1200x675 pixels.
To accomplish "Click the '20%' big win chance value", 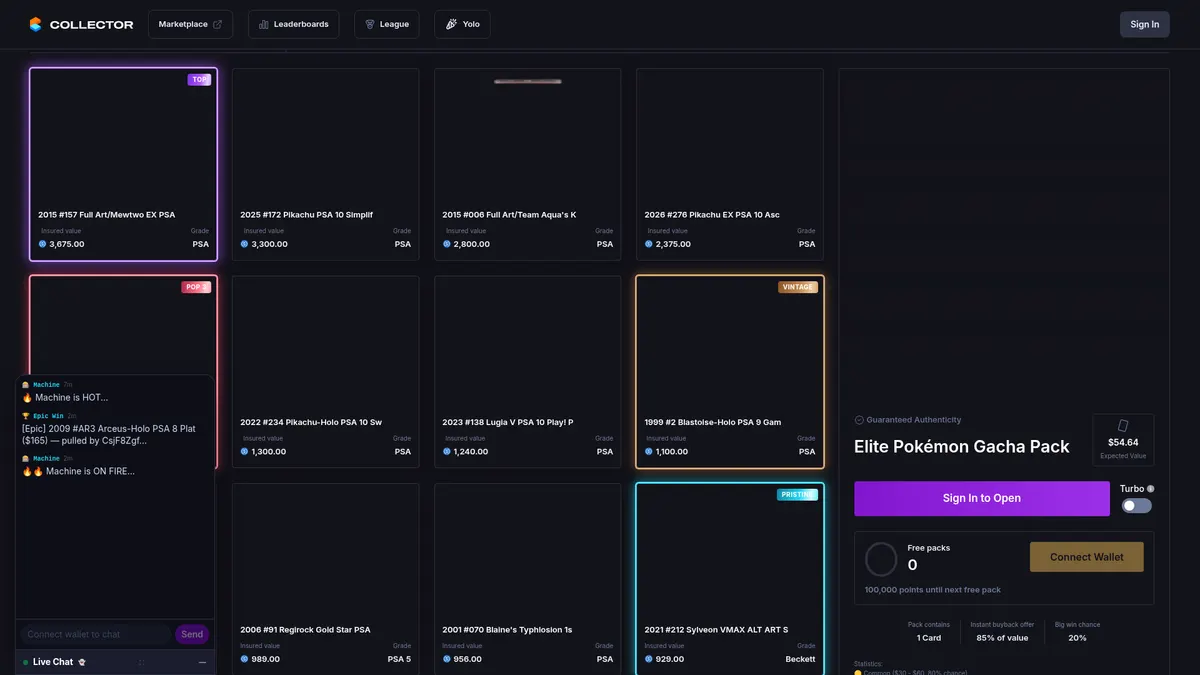I will (x=1077, y=638).
